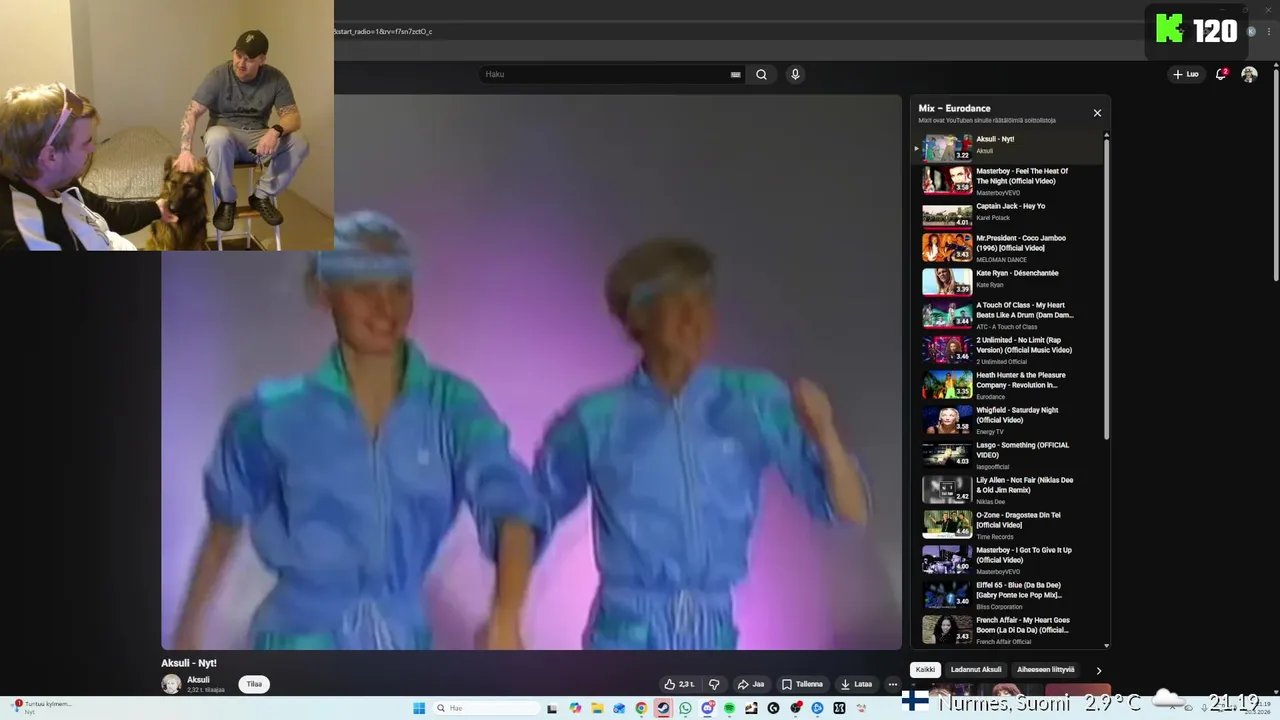This screenshot has width=1280, height=720.
Task: Select the Aiheeseen liittyviä filter chip
Action: [1046, 670]
